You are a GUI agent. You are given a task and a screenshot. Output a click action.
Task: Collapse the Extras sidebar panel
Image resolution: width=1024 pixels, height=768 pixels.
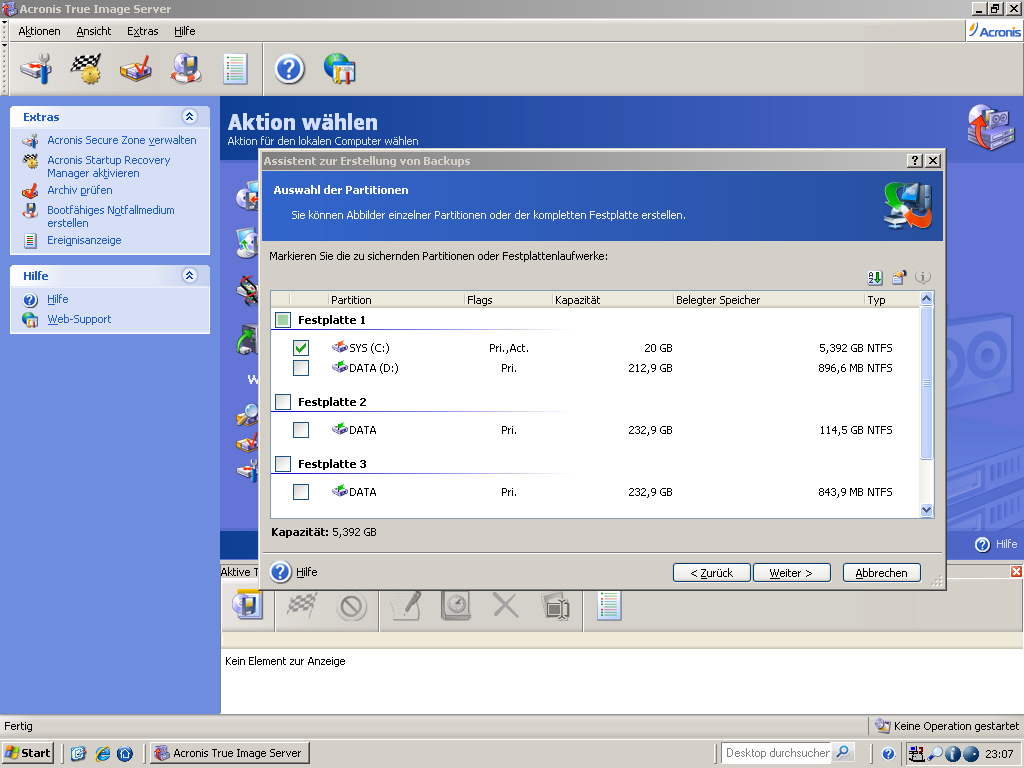tap(189, 116)
